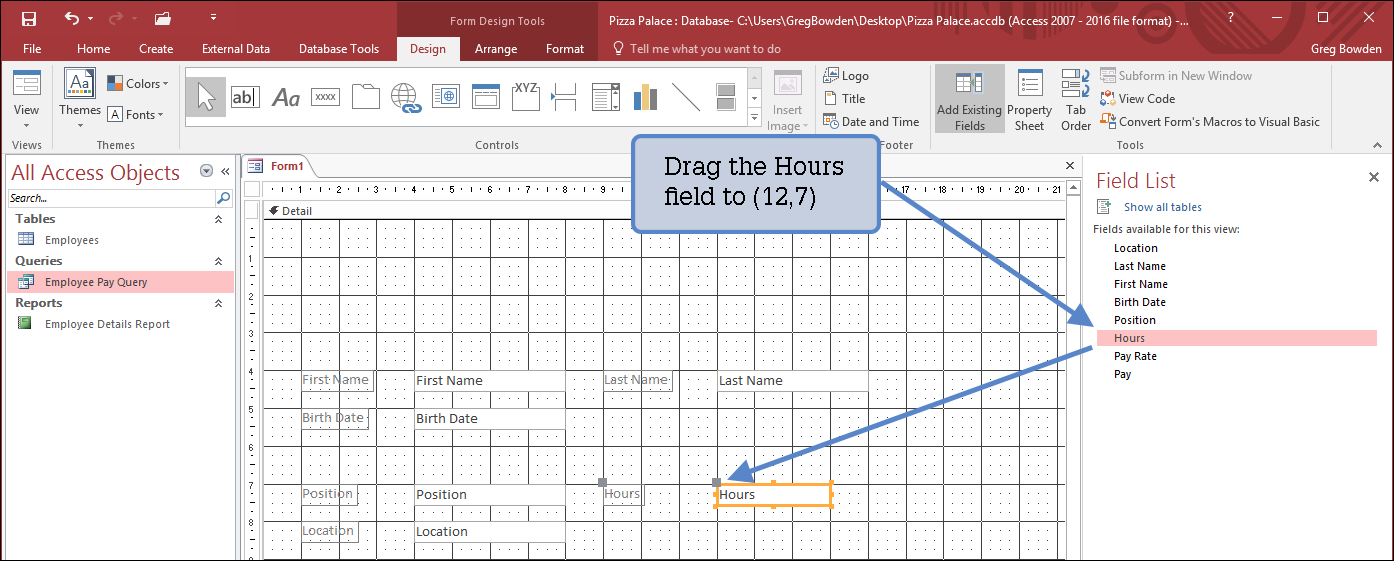Select the Hyperlink control icon

pyautogui.click(x=404, y=97)
